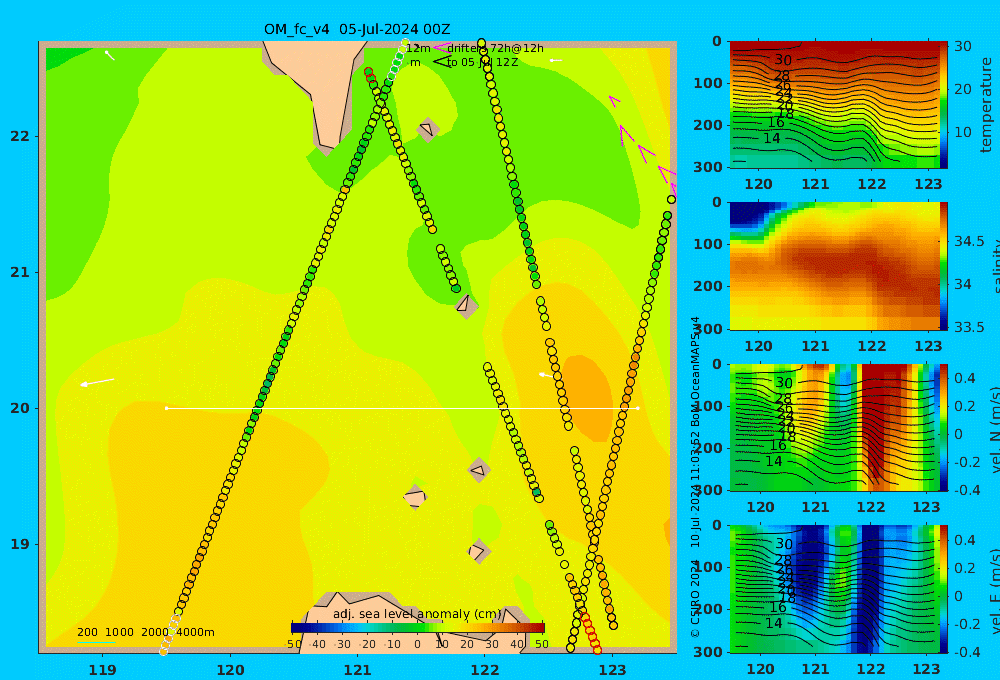Click the 'to 05 Jul 12Z' legend text
Screen dimensions: 1000x680
(482, 63)
